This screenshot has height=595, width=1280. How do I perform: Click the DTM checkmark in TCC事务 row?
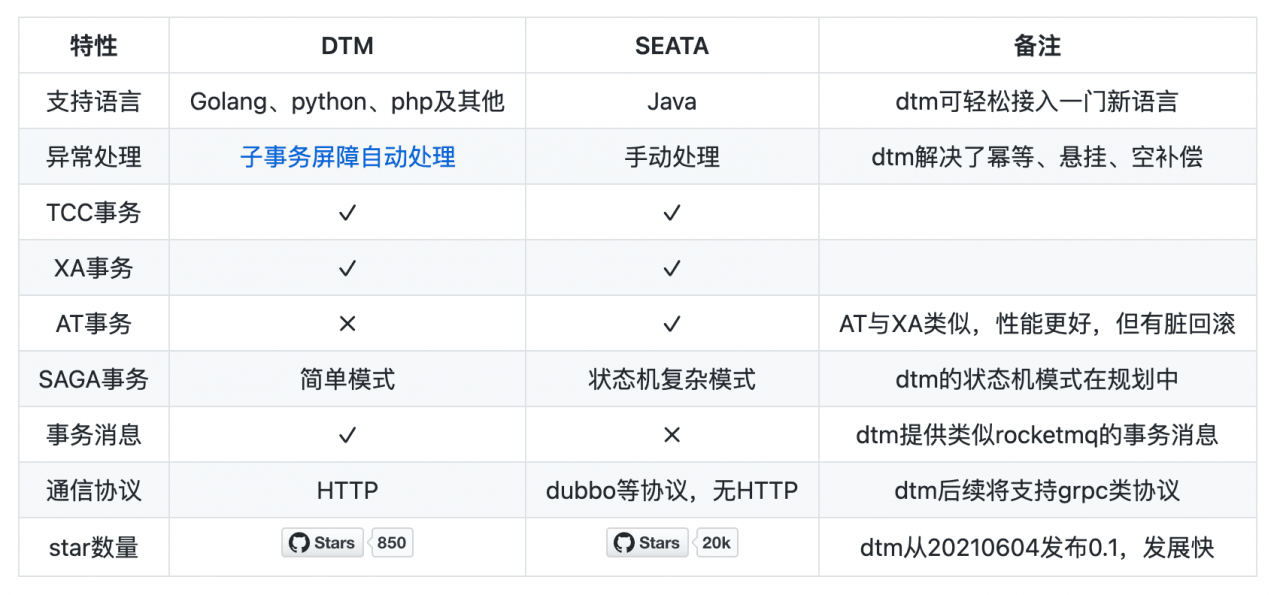coord(347,213)
